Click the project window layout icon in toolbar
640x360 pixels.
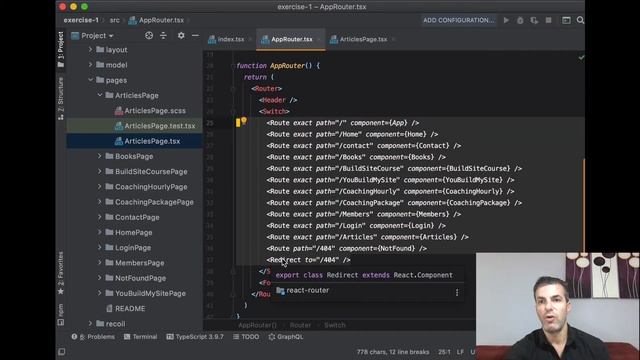pos(566,20)
